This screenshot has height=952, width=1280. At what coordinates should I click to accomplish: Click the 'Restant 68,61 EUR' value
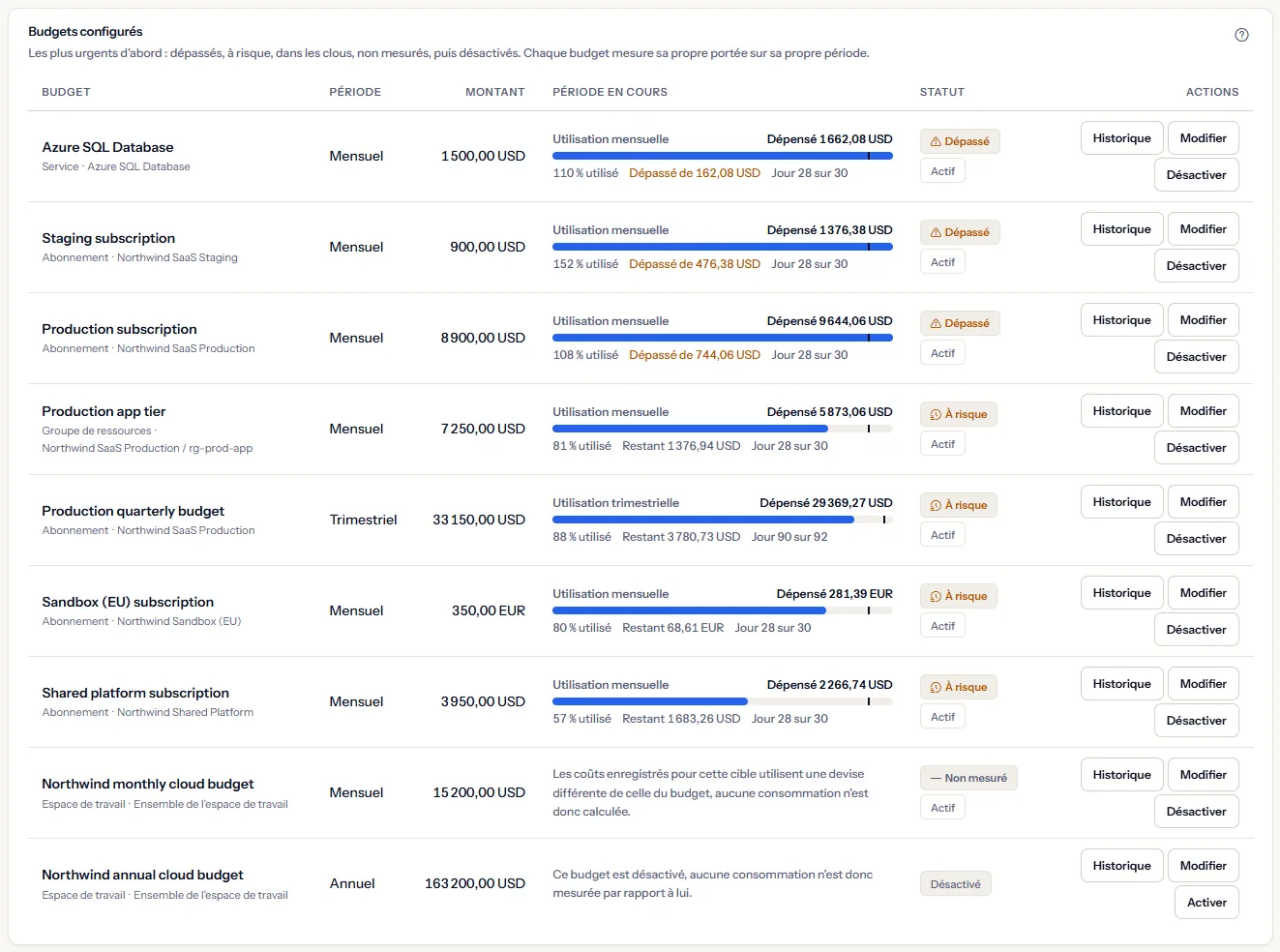pyautogui.click(x=672, y=628)
